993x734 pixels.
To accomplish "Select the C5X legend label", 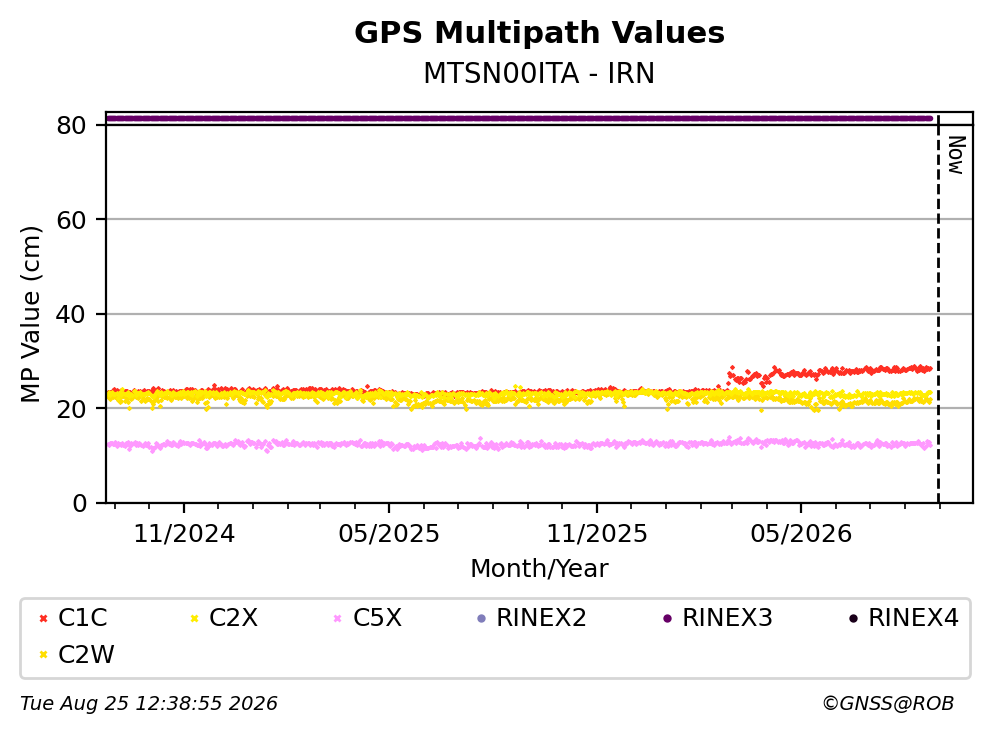I will [x=377, y=618].
